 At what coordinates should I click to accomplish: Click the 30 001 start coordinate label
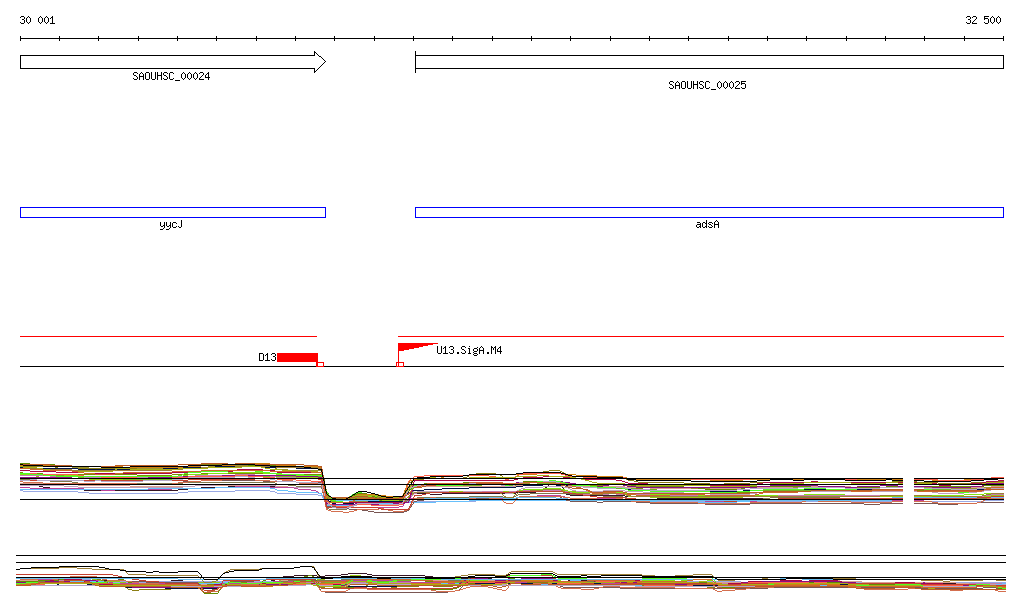point(37,20)
